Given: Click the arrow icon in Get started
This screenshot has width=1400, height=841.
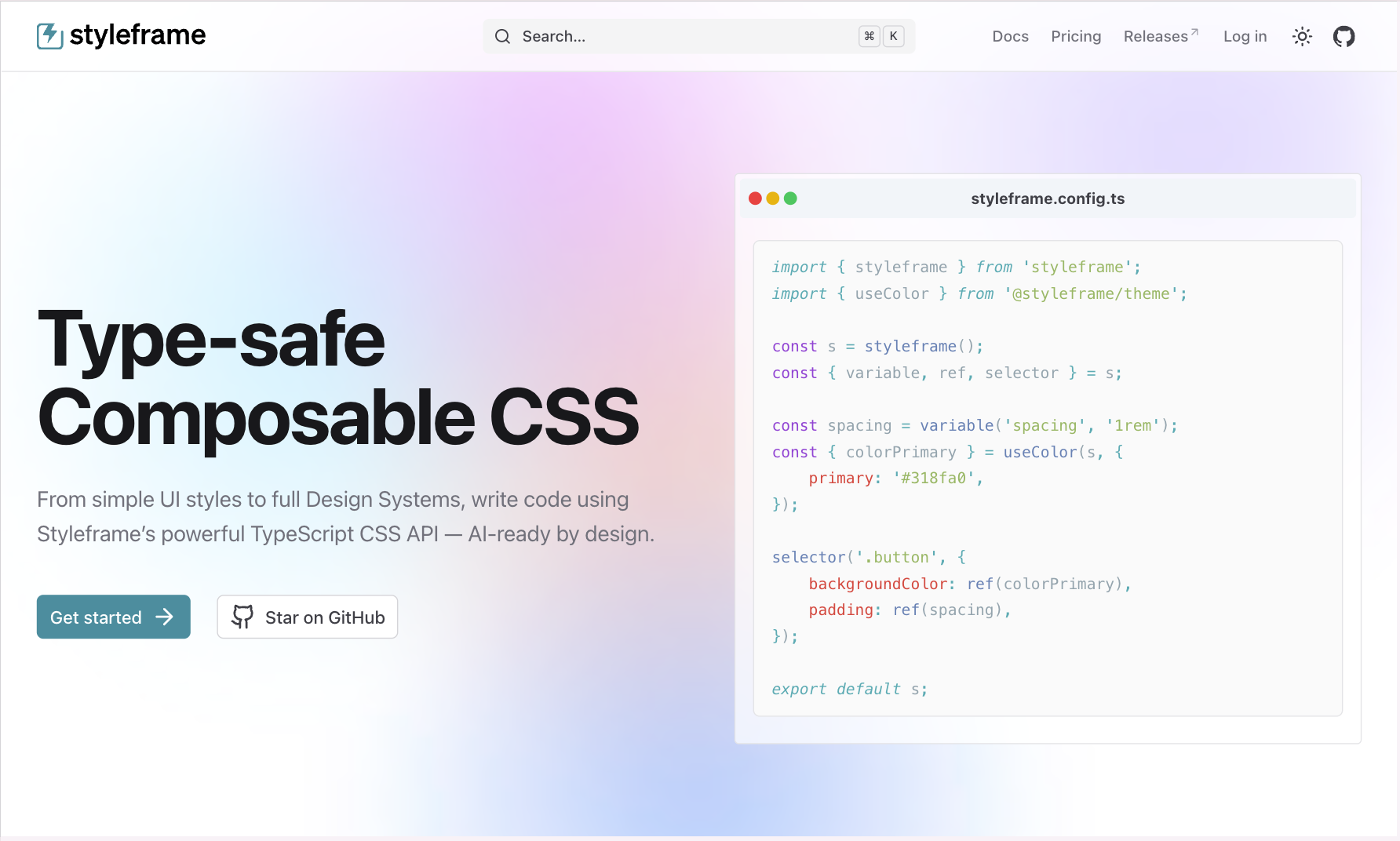Looking at the screenshot, I should (164, 617).
